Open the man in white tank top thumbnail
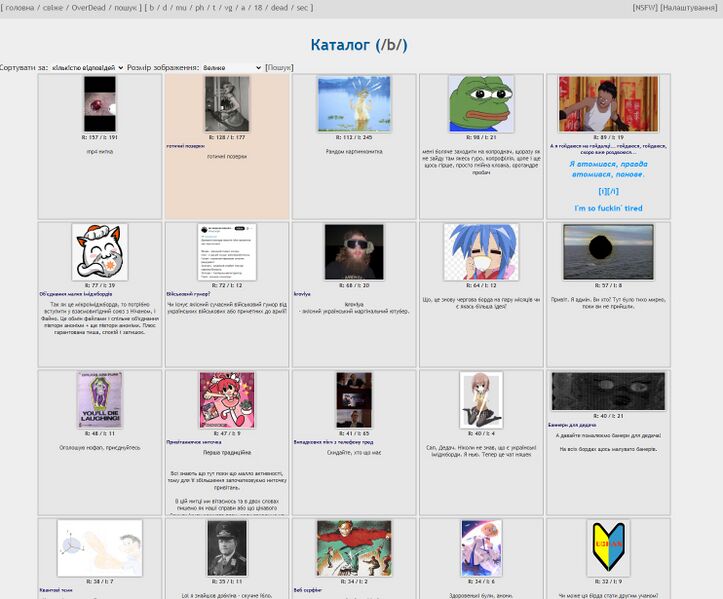The height and width of the screenshot is (599, 723). coord(608,104)
